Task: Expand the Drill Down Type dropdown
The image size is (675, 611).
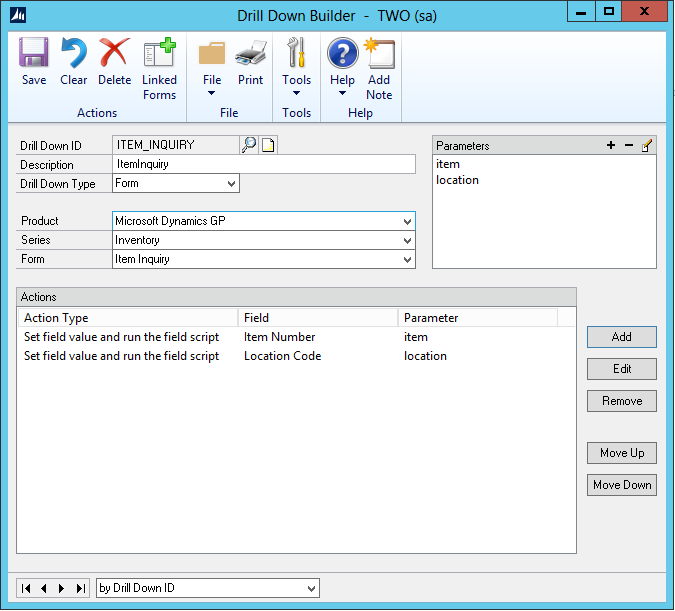Action: tap(231, 184)
